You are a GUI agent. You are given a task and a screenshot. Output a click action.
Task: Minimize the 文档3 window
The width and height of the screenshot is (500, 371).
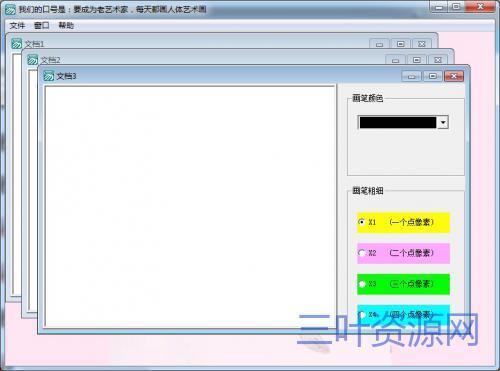[412, 76]
